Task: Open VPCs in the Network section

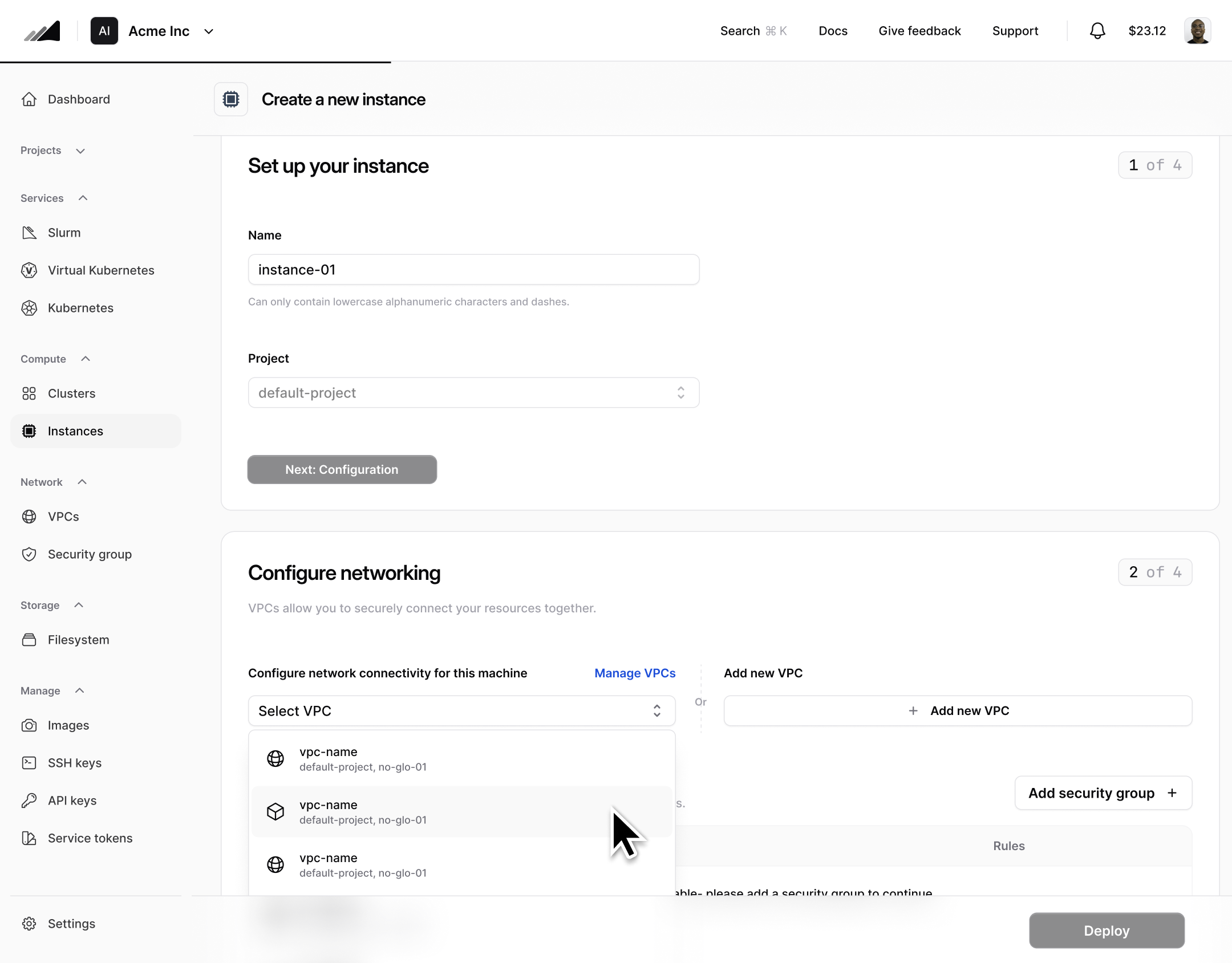Action: 63,517
